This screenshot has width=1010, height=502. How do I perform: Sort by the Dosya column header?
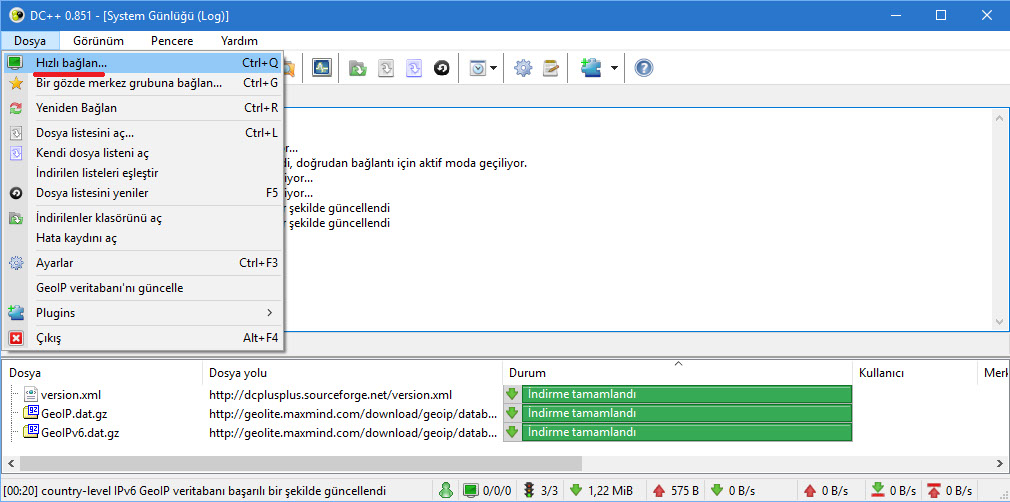pos(102,373)
